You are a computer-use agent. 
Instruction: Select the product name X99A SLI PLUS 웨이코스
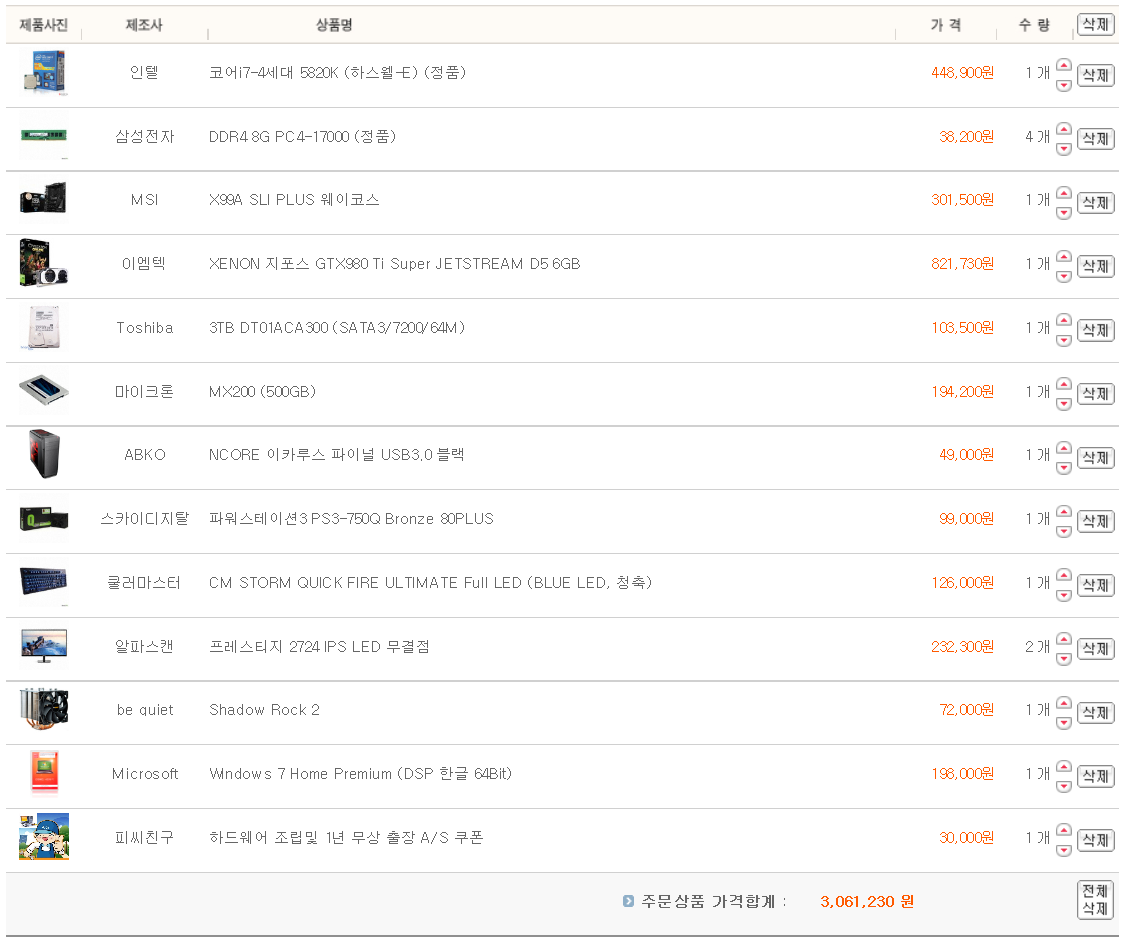coord(294,199)
